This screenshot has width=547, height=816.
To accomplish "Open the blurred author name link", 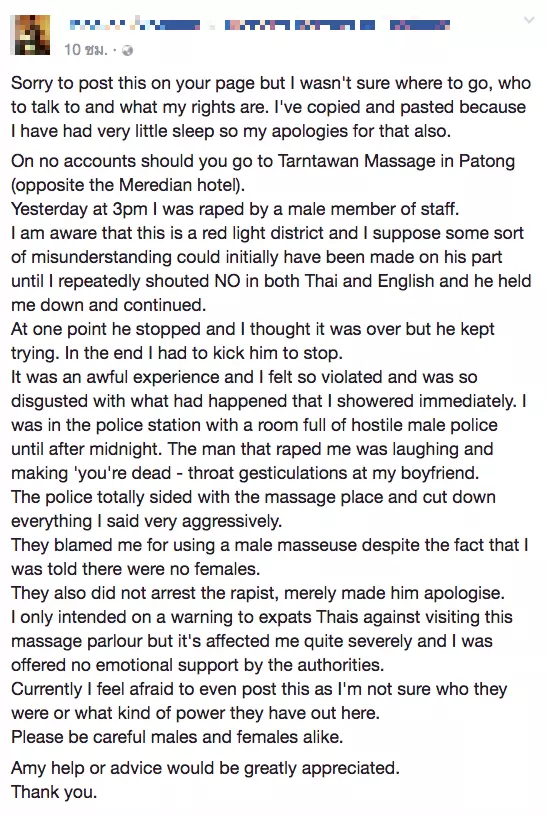I will point(135,24).
